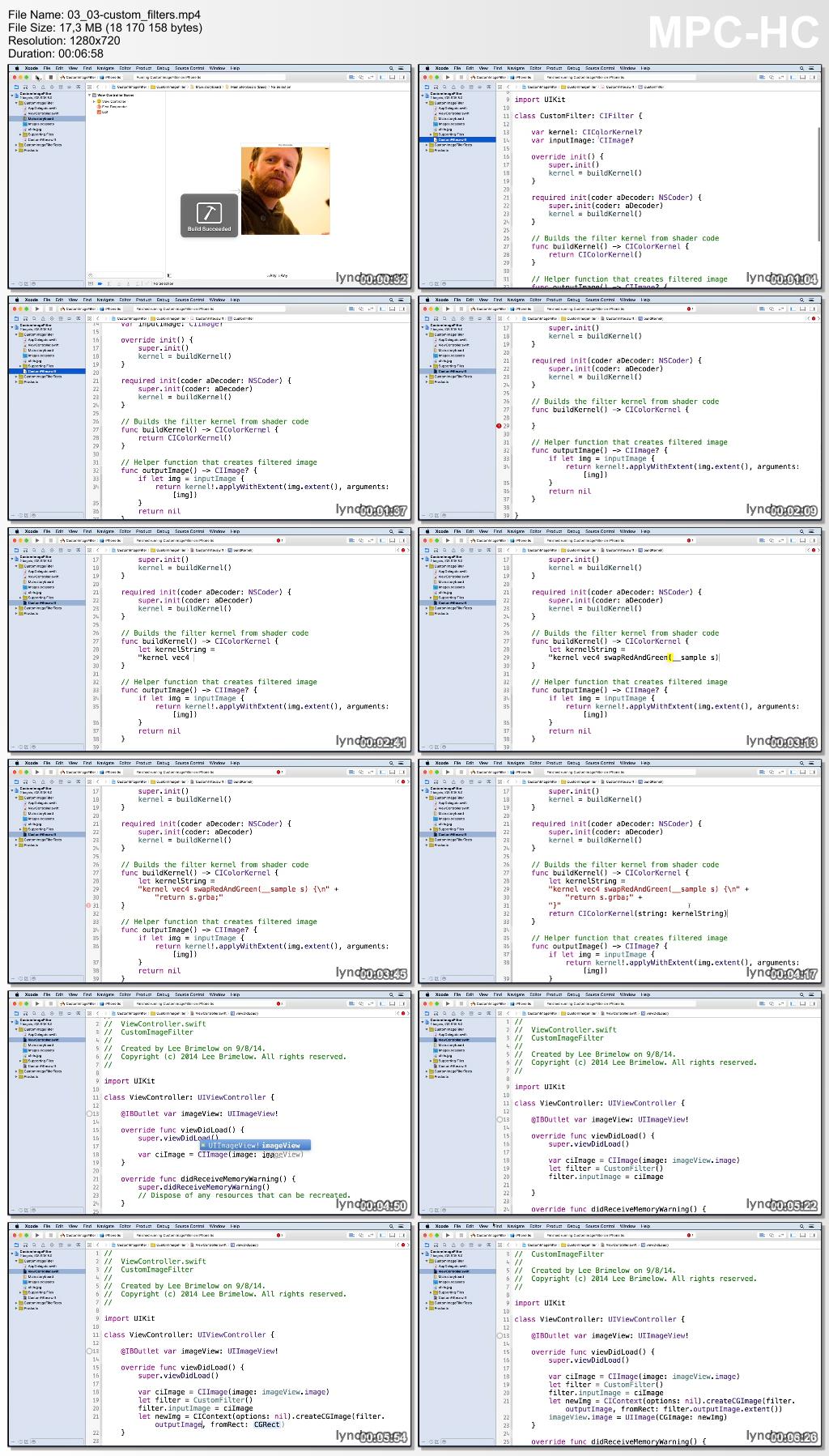Expand Supporting Files group in 00:04:50 frame
The image size is (829, 1456).
[20, 1061]
